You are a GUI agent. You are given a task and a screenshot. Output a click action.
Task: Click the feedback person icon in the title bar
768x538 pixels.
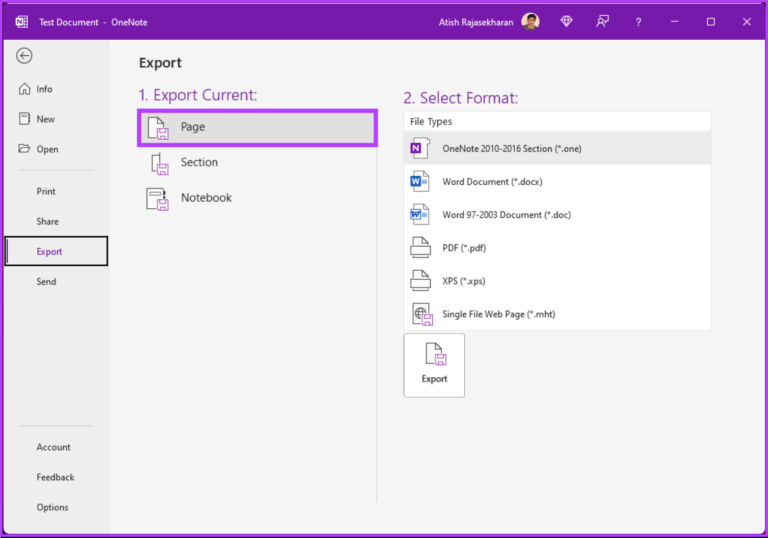602,22
